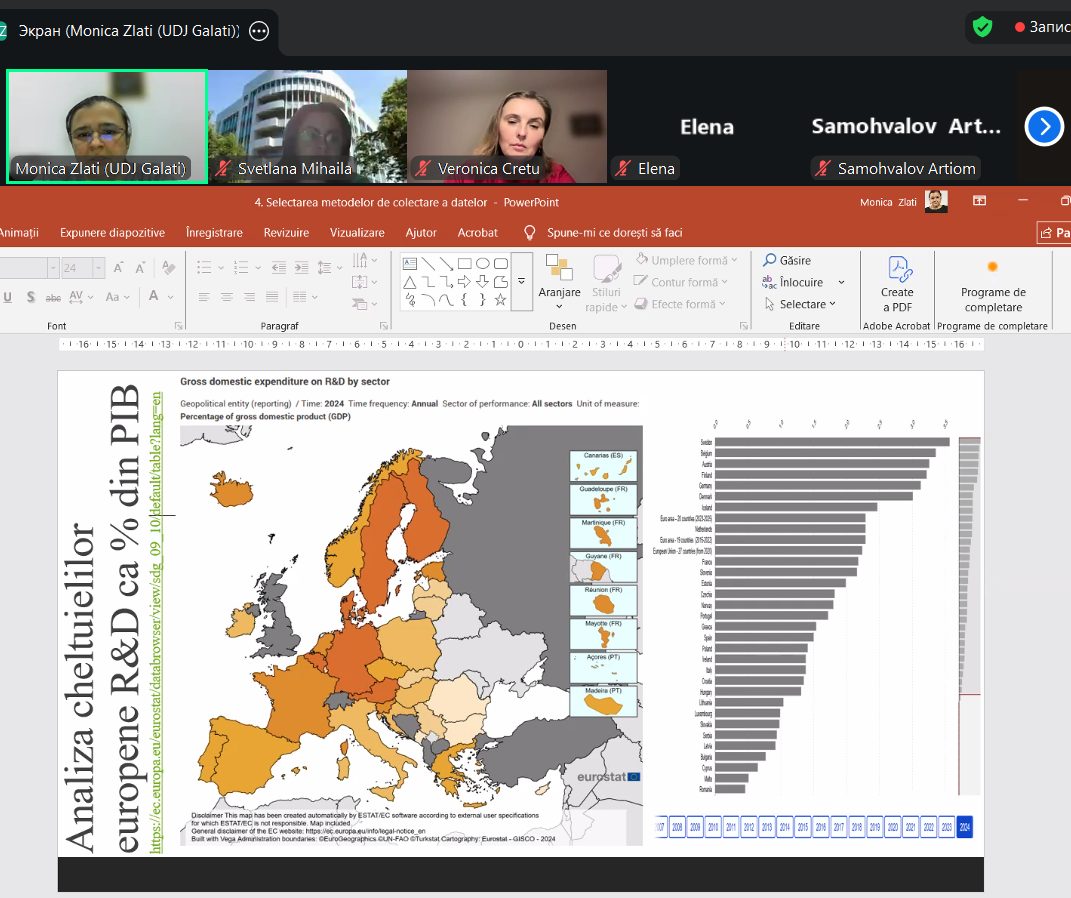Show next participants with blue arrow button

click(1044, 126)
